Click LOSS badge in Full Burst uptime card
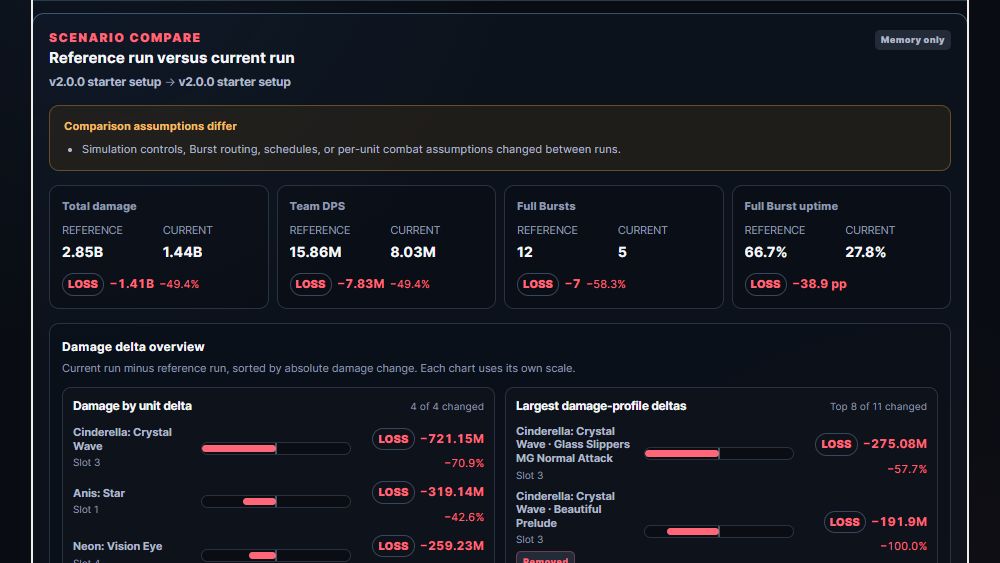1000x563 pixels. pyautogui.click(x=765, y=284)
